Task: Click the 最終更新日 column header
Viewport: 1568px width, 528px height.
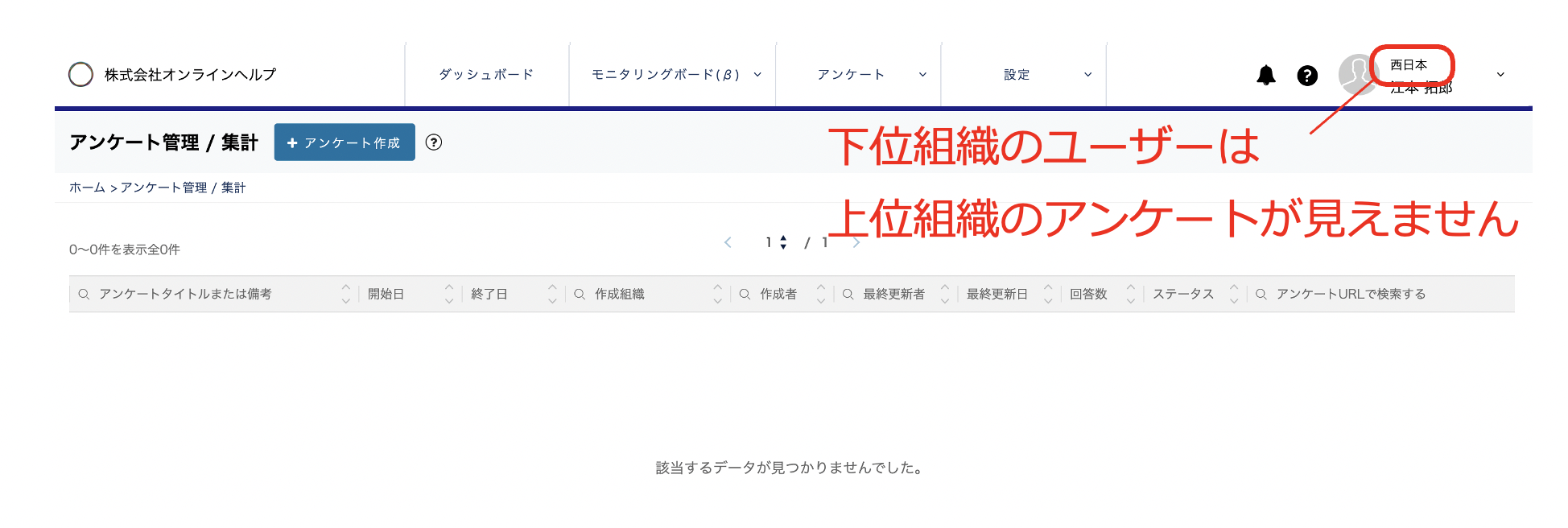Action: click(997, 295)
